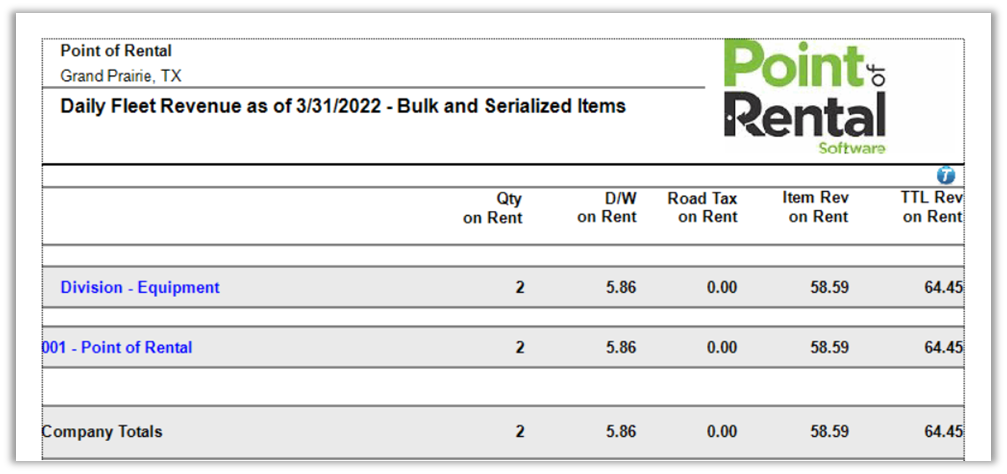Screen dimensions: 1007x474
Task: Select the Company Totals row label
Action: pos(102,432)
